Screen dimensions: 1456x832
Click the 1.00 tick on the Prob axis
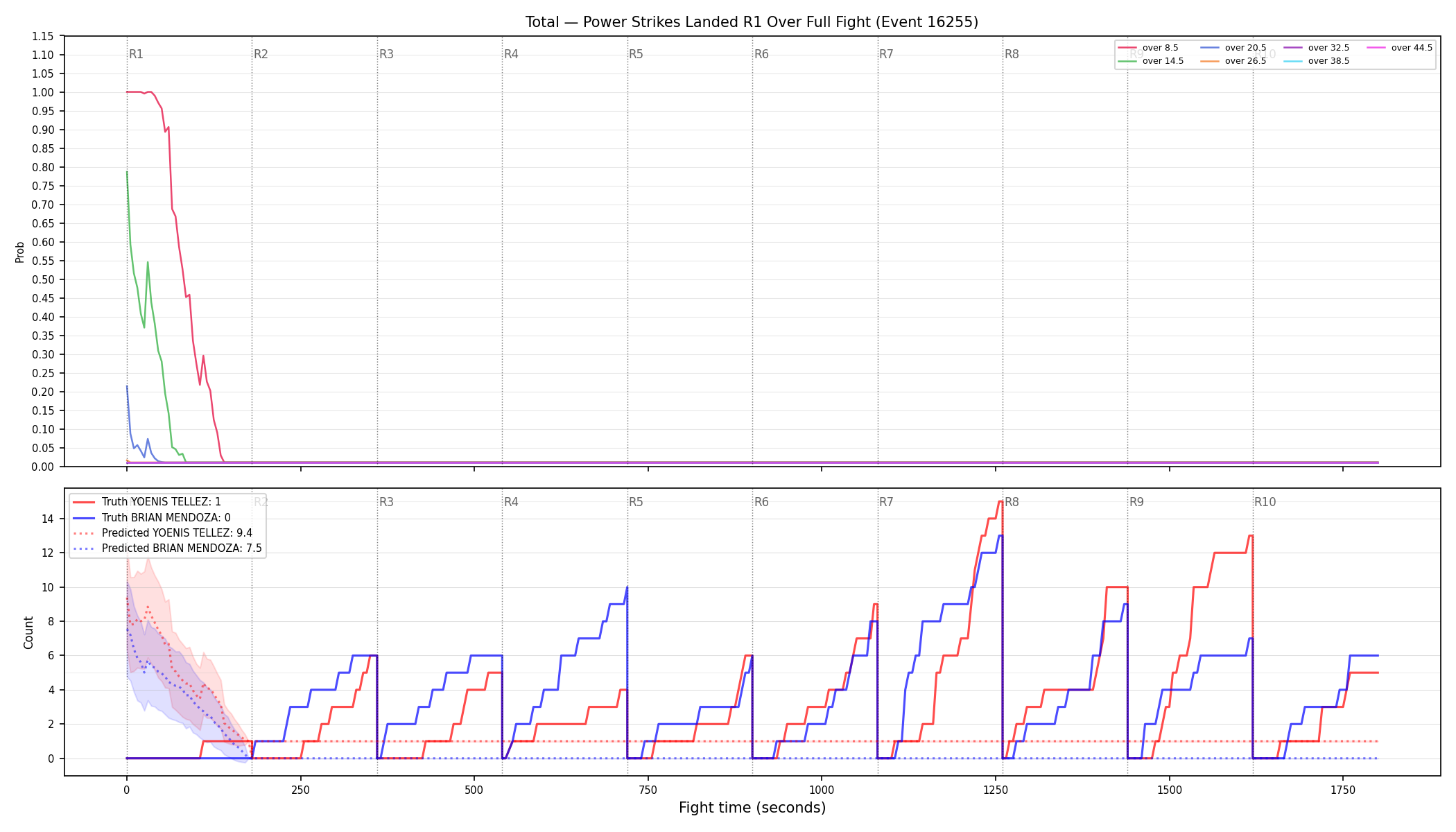tap(43, 92)
